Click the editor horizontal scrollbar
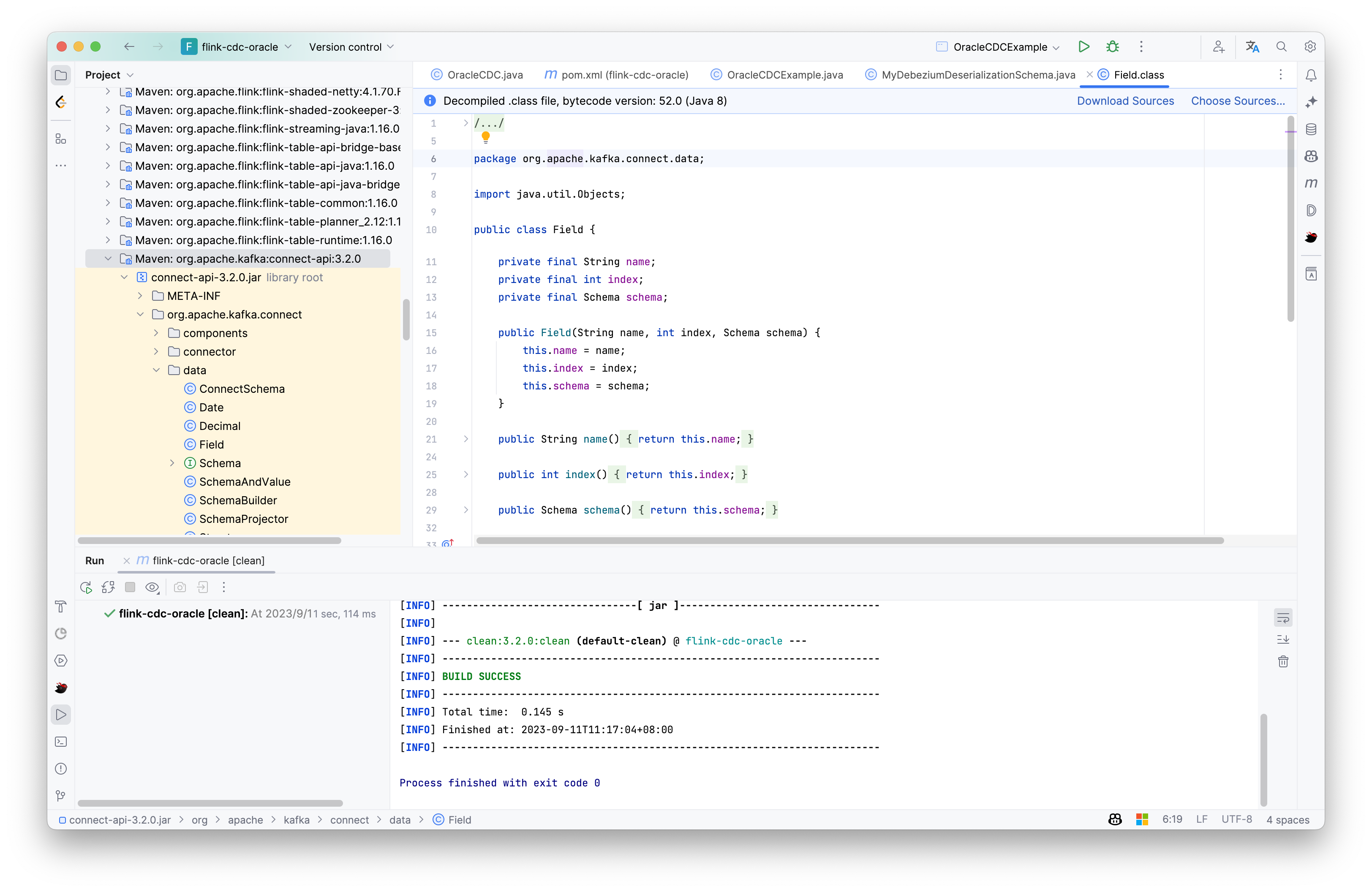 coord(850,541)
